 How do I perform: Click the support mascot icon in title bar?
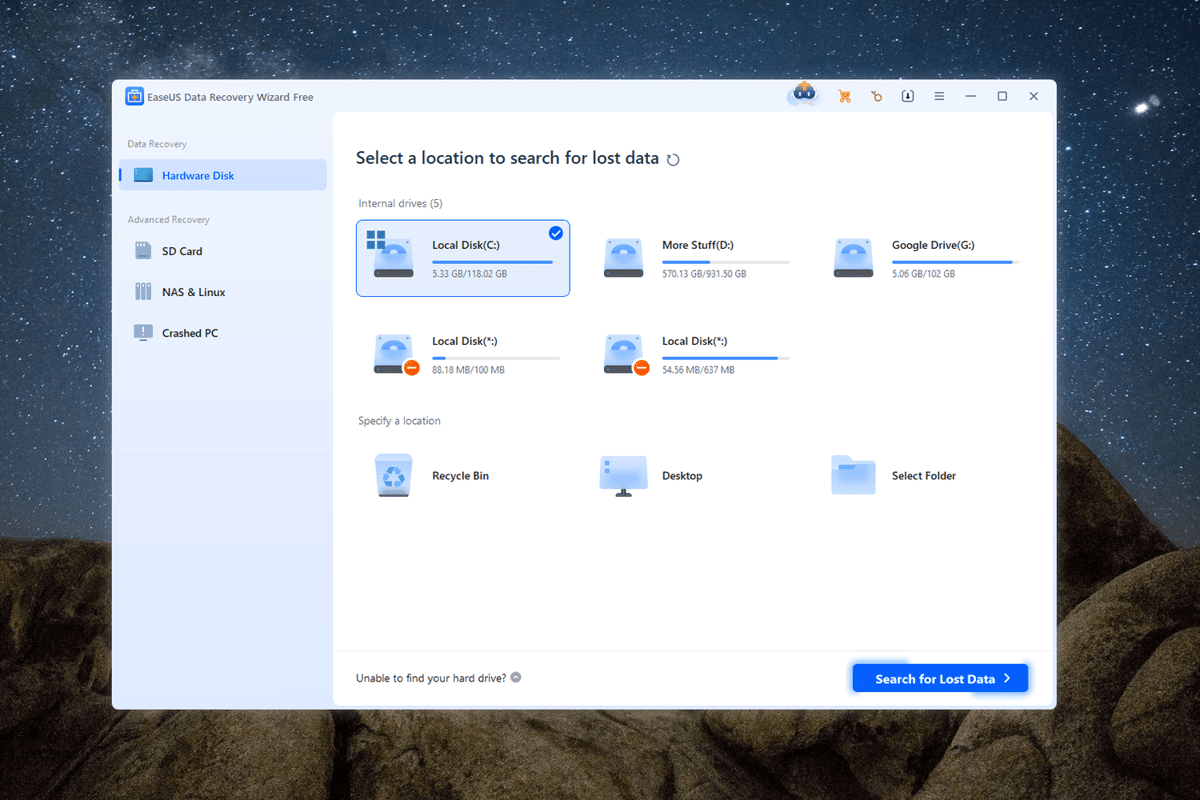coord(804,93)
